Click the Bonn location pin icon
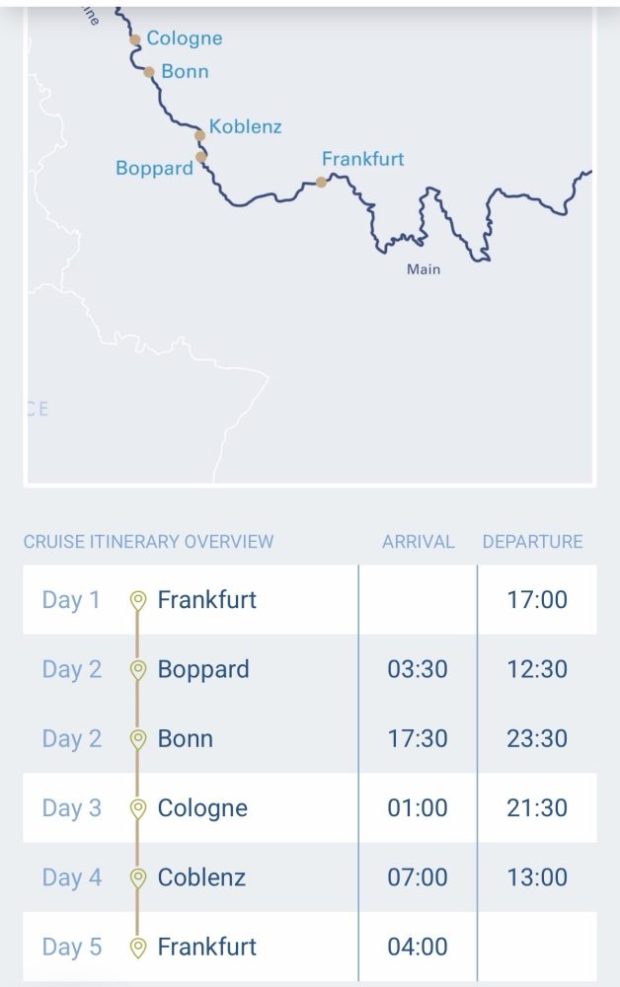 [x=139, y=739]
